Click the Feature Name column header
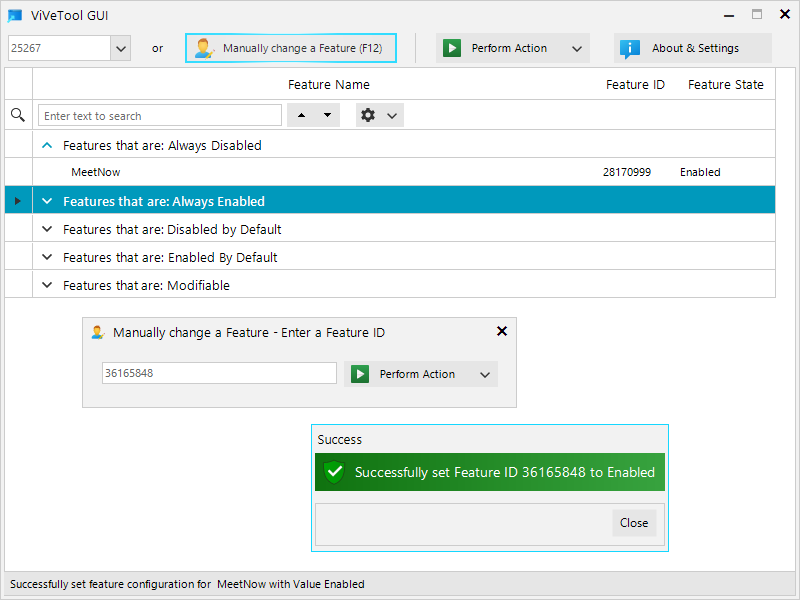Screen dimensions: 800x600 tap(329, 85)
